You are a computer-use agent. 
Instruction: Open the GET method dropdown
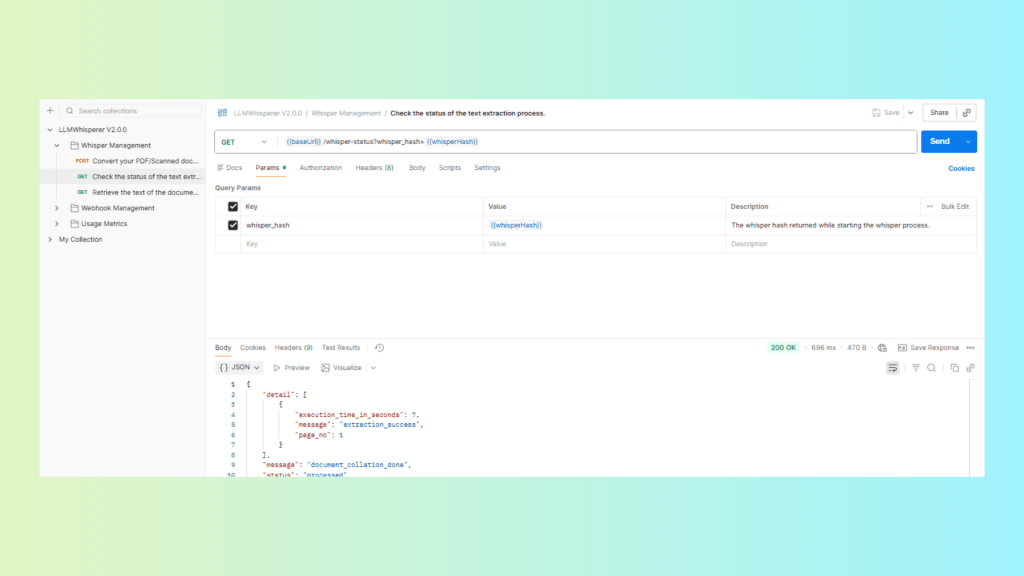(x=245, y=142)
